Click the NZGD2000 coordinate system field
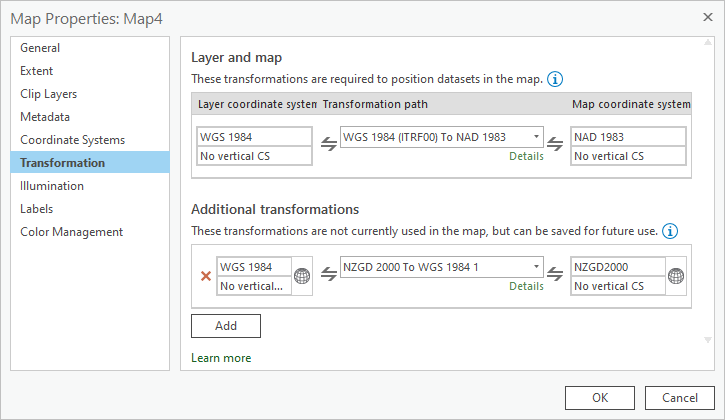 (x=619, y=267)
